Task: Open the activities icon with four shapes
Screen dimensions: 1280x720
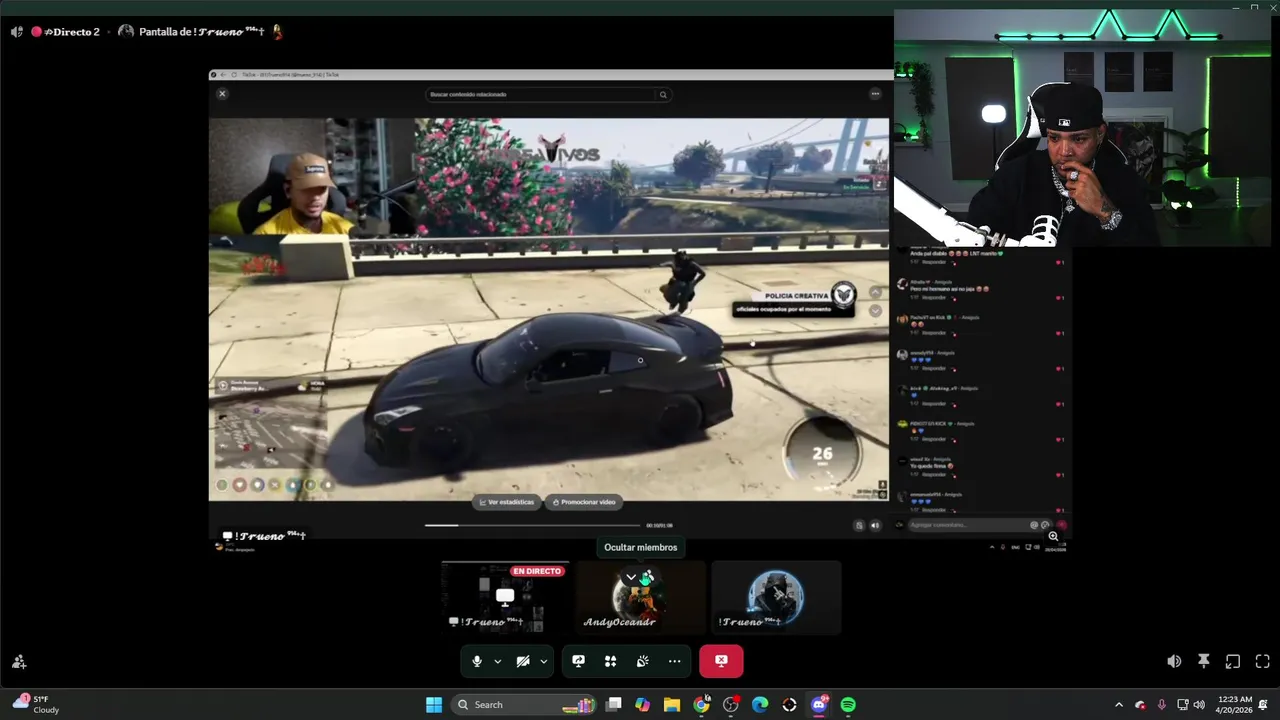Action: (x=610, y=661)
